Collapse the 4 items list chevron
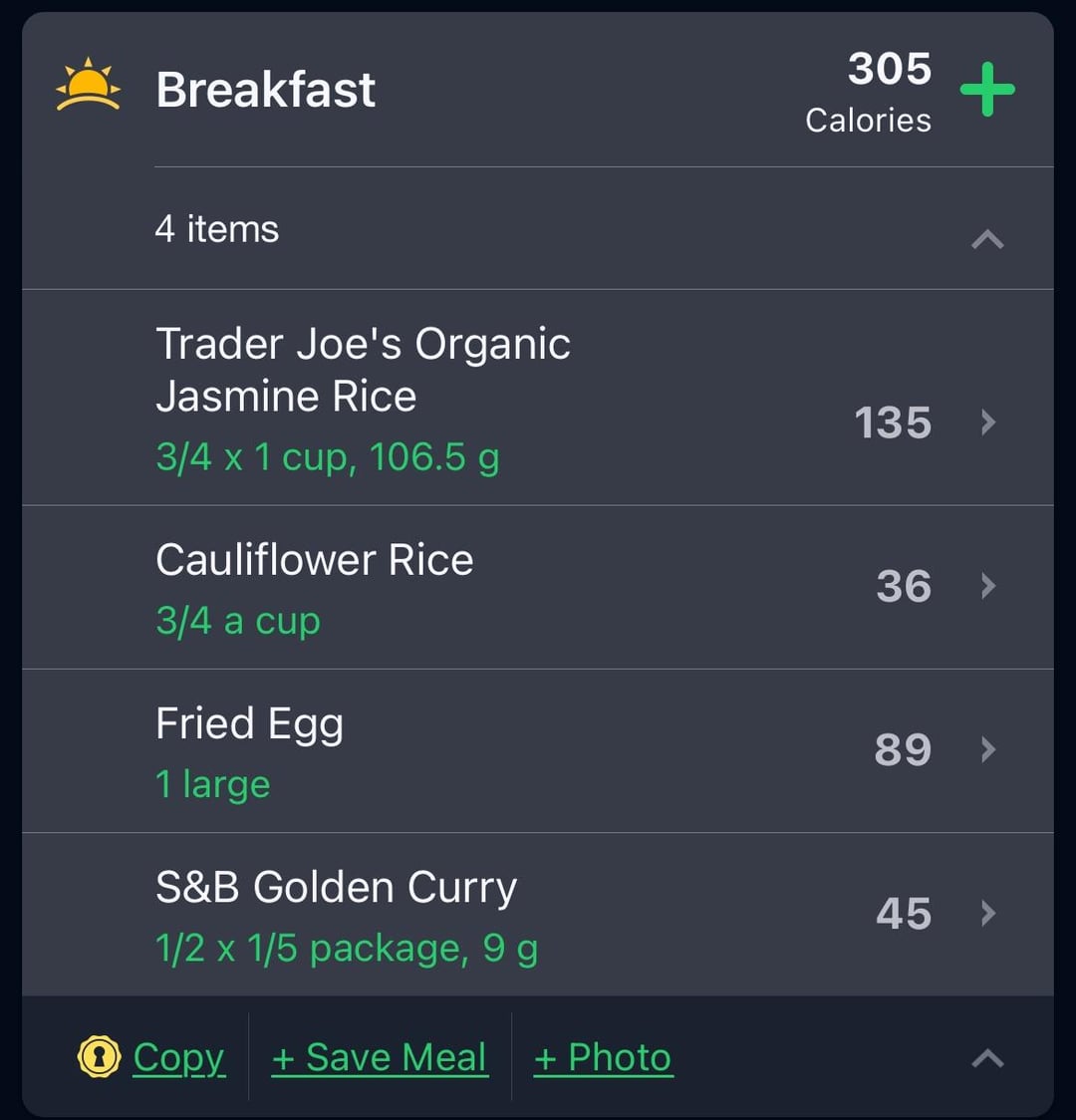1076x1120 pixels. point(988,238)
